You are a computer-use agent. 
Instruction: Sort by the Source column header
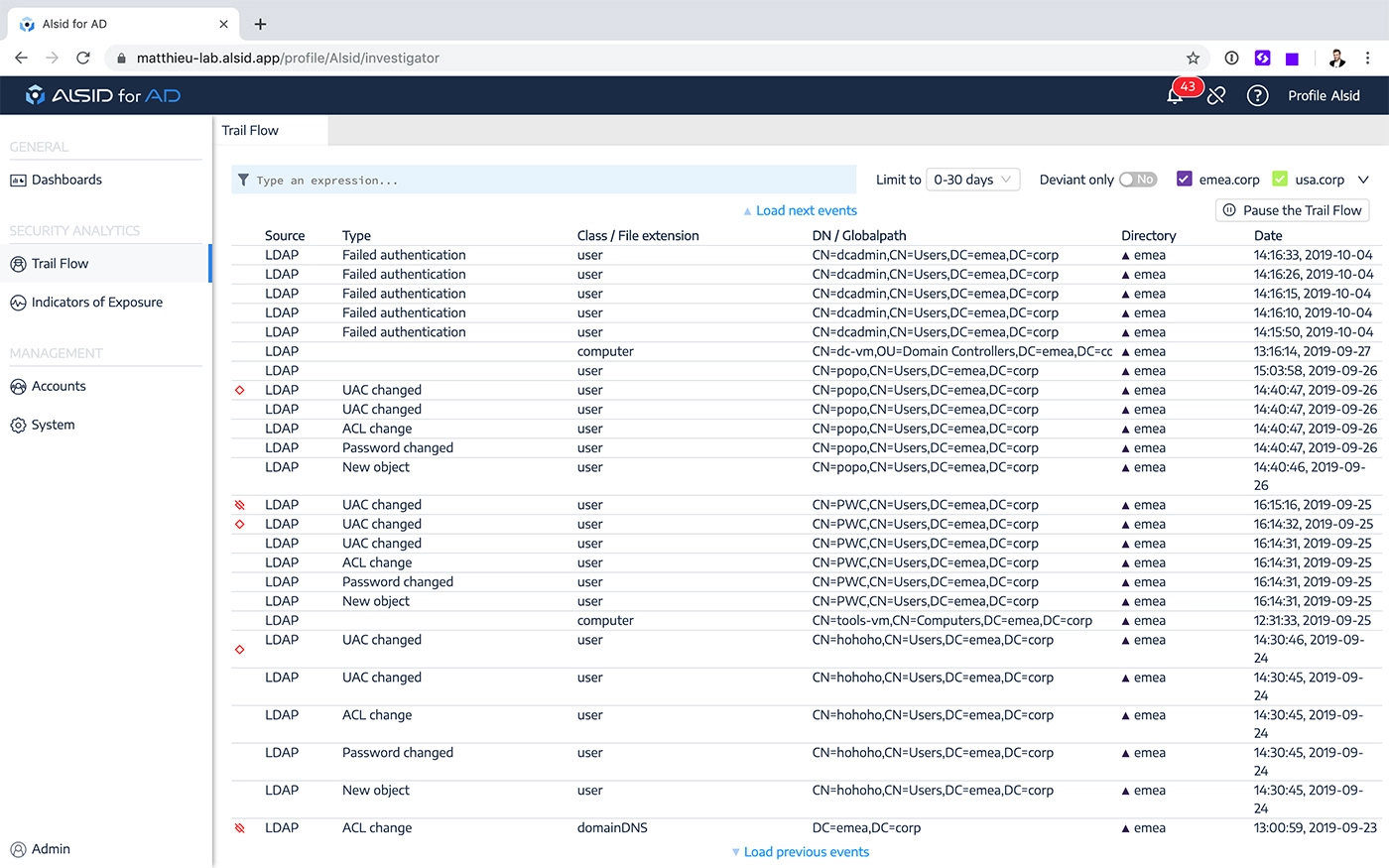(x=285, y=236)
